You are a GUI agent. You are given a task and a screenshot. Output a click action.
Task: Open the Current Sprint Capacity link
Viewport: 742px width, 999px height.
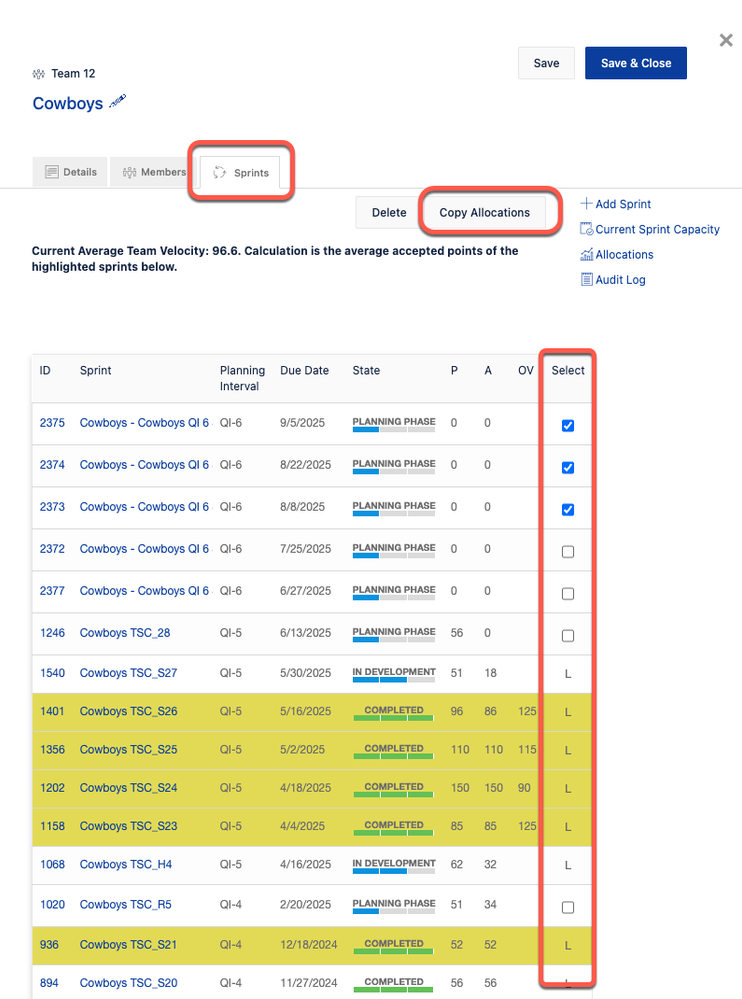pos(657,229)
